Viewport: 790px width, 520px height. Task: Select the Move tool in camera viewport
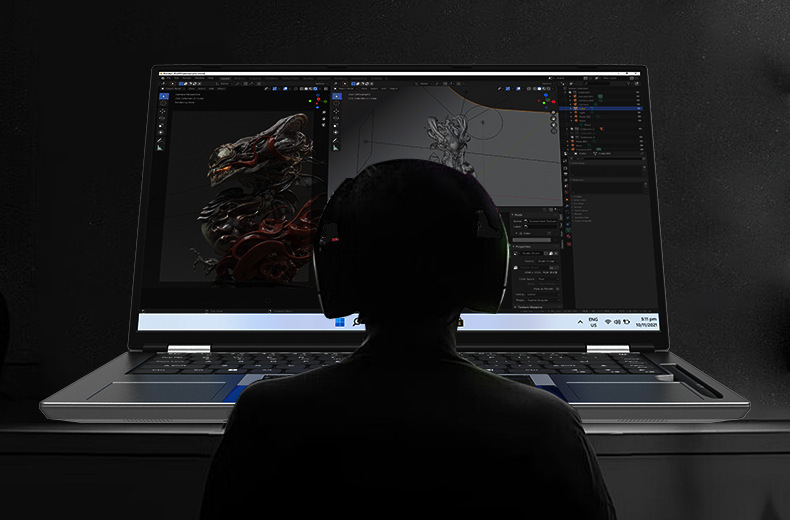pyautogui.click(x=162, y=111)
